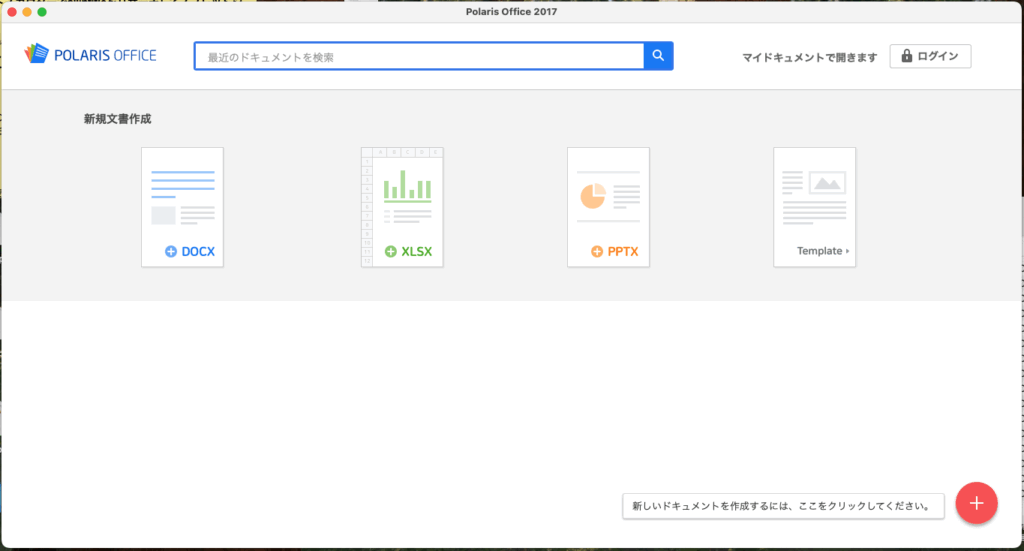The width and height of the screenshot is (1024, 551).
Task: Click the lock icon in the login button
Action: coord(906,56)
